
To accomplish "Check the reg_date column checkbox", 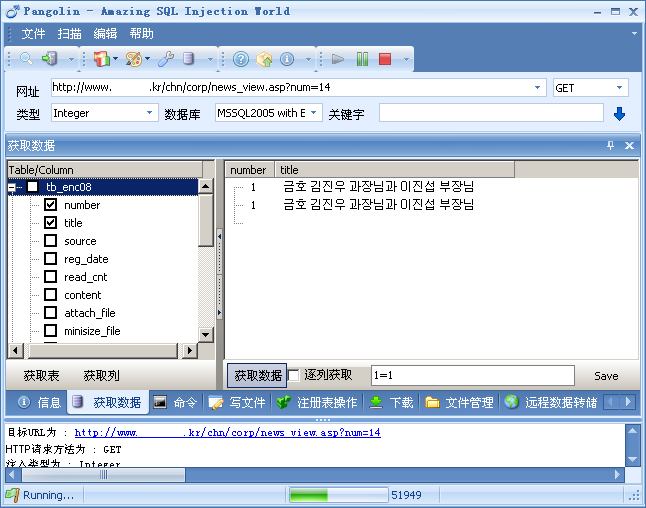I will [x=51, y=259].
